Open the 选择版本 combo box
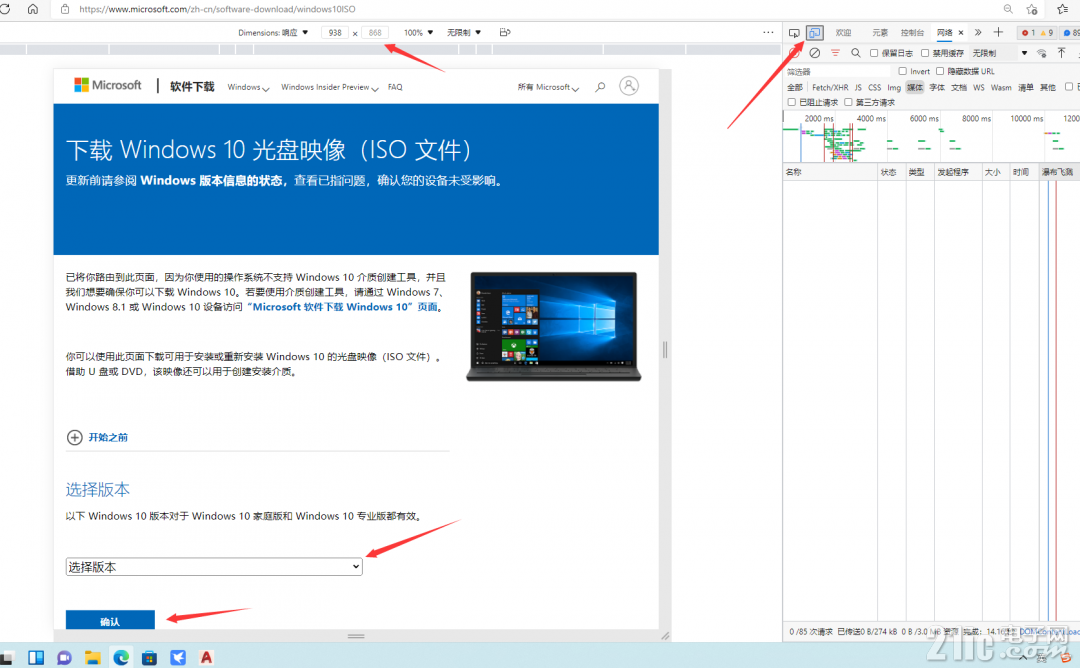The height and width of the screenshot is (668, 1080). point(214,567)
